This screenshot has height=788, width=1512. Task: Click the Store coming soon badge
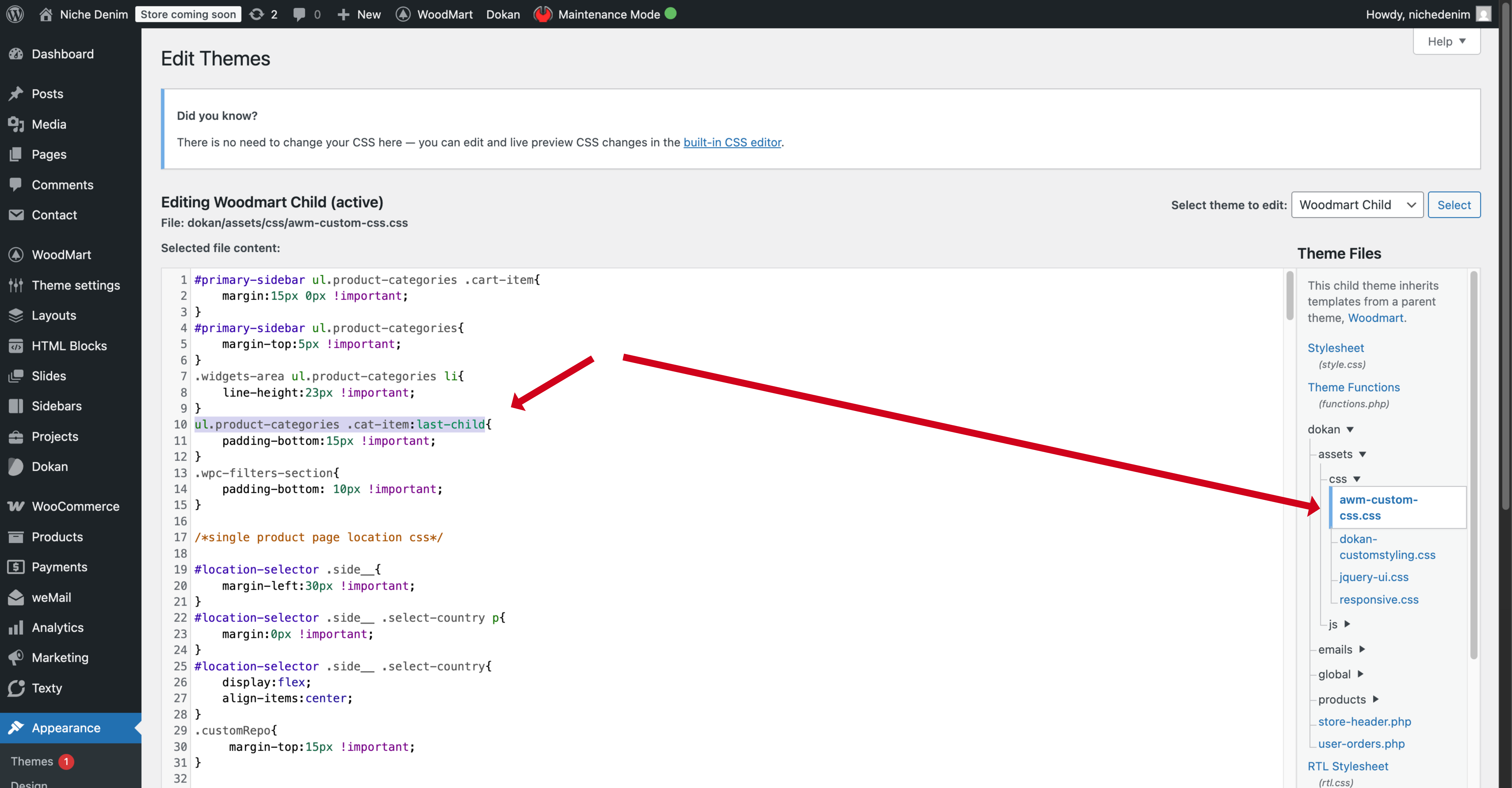[x=188, y=14]
